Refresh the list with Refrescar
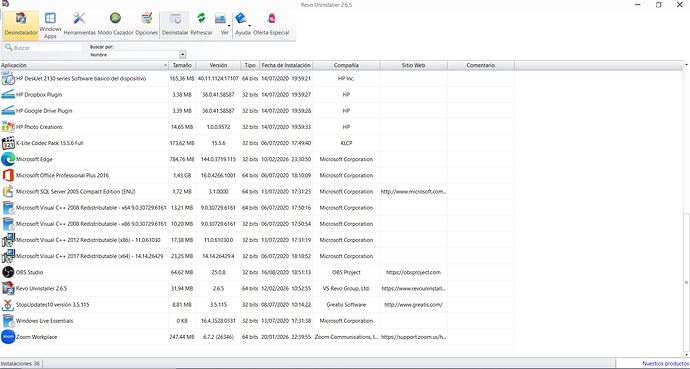Viewport: 690px width, 369px height. (x=201, y=25)
